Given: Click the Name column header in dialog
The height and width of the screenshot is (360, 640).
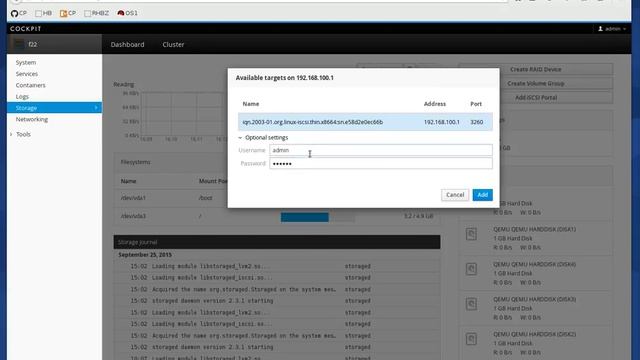Looking at the screenshot, I should coord(251,104).
